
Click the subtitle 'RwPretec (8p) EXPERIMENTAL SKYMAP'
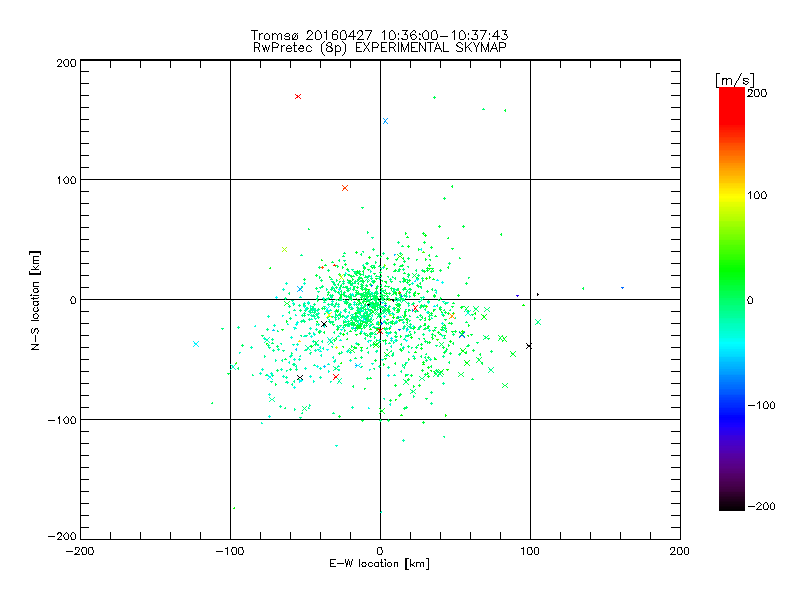[x=379, y=48]
